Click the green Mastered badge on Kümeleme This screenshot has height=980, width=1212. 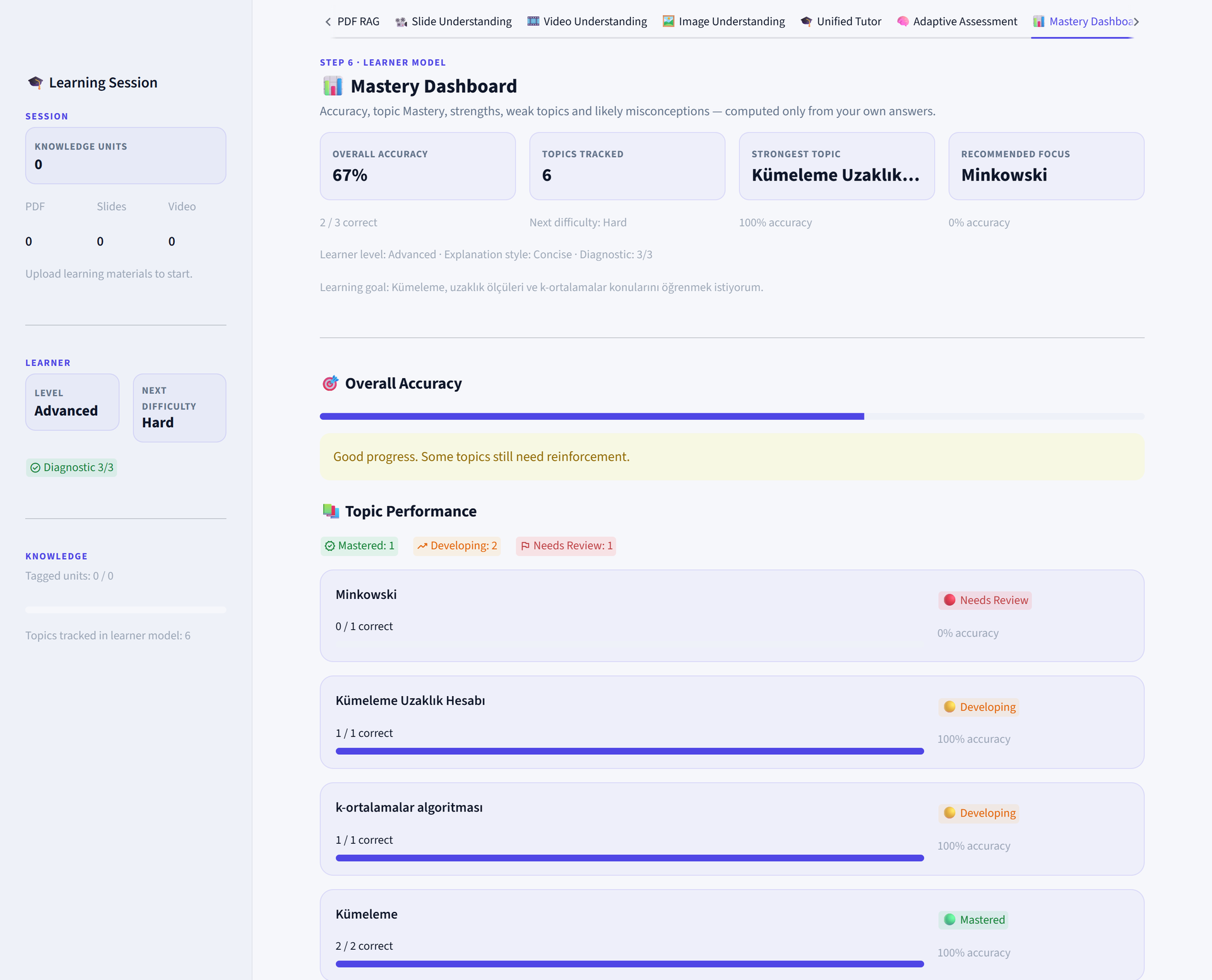(973, 920)
